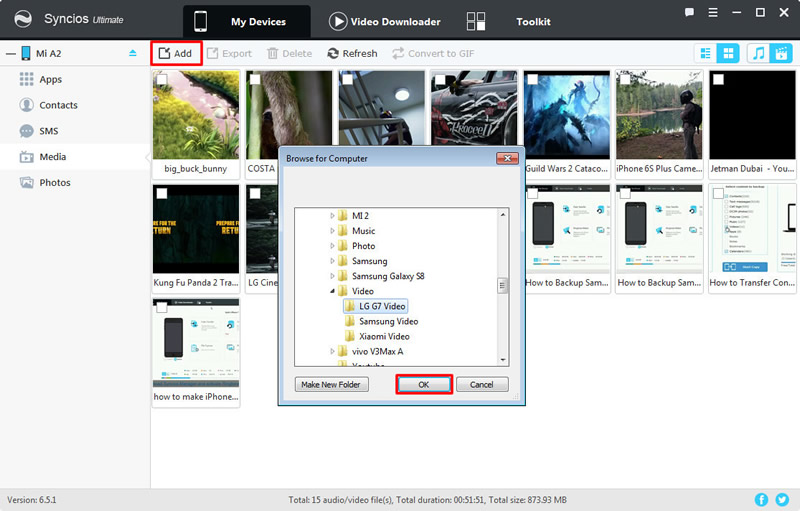Open the Toolkit tab

point(509,21)
